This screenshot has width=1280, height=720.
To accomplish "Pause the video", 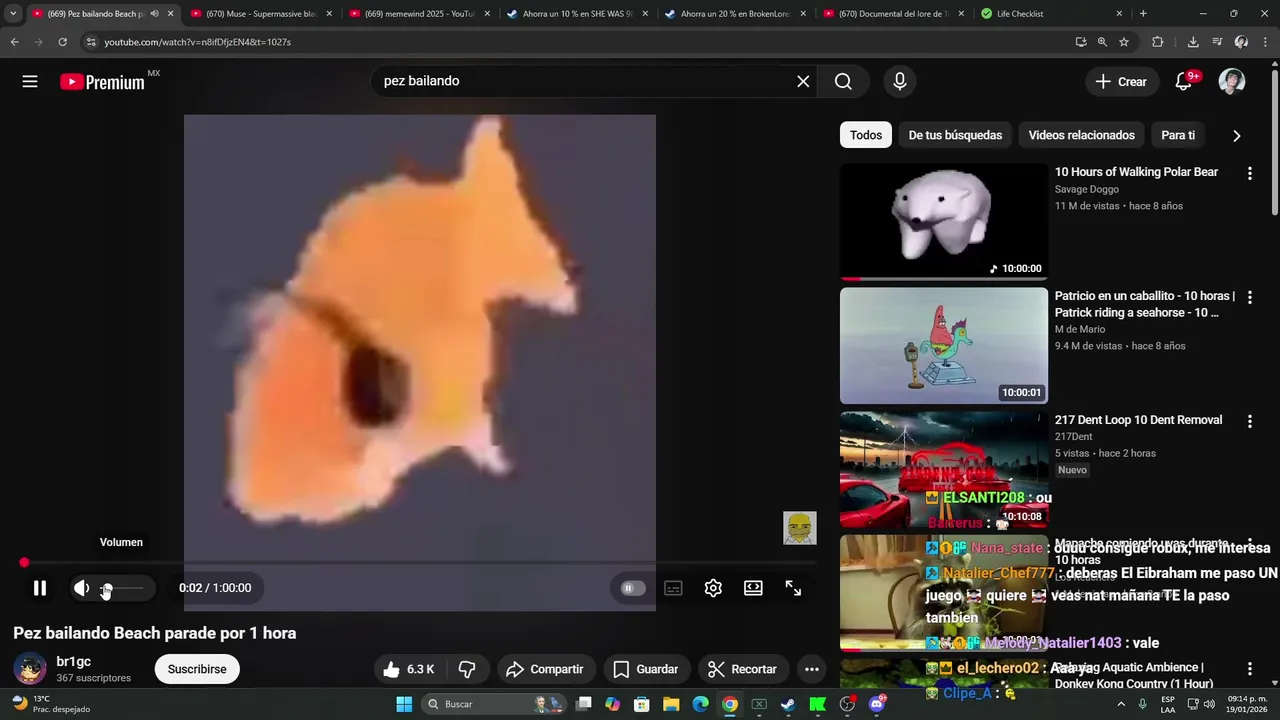I will [x=40, y=588].
